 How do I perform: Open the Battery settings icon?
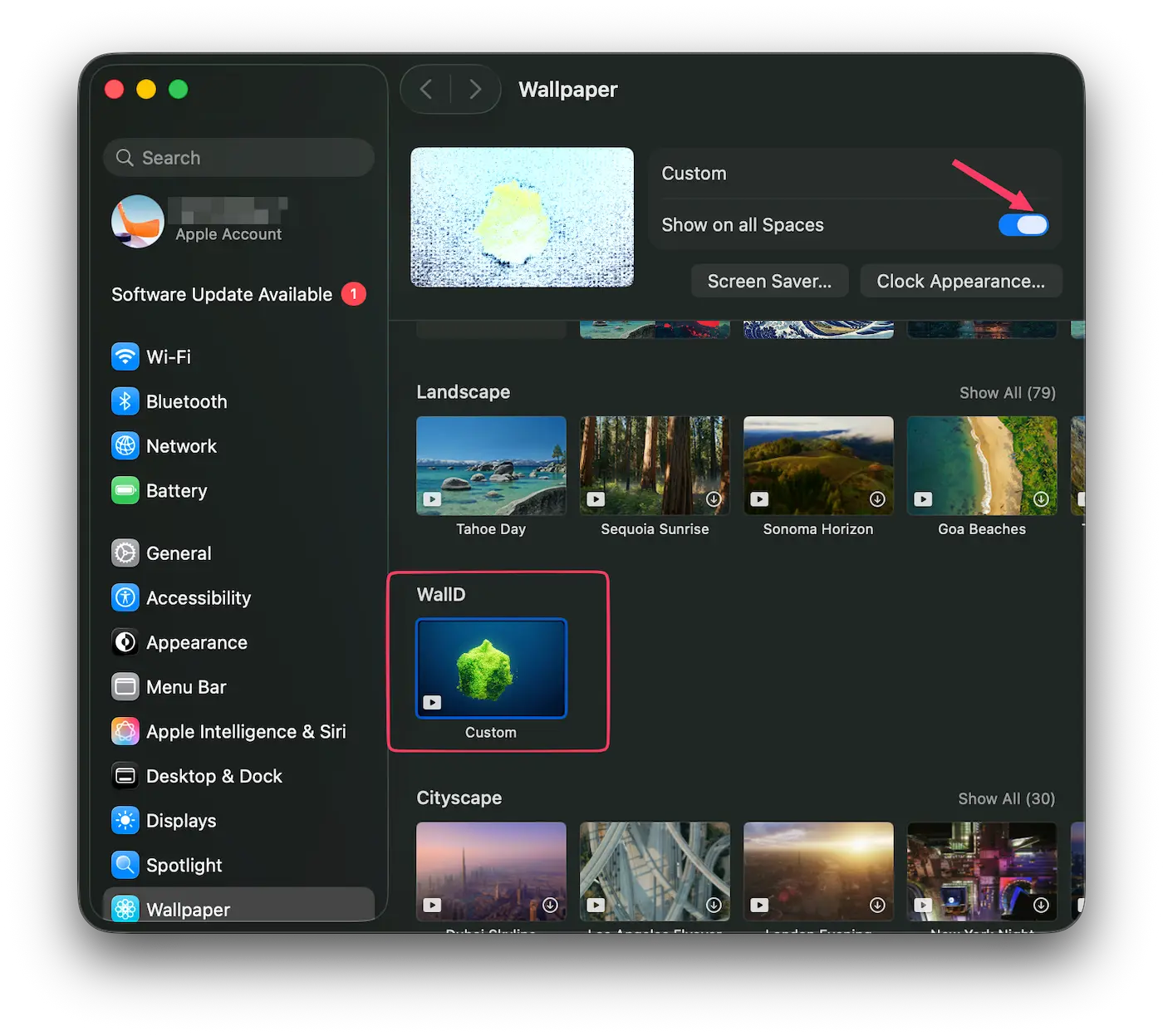point(125,491)
